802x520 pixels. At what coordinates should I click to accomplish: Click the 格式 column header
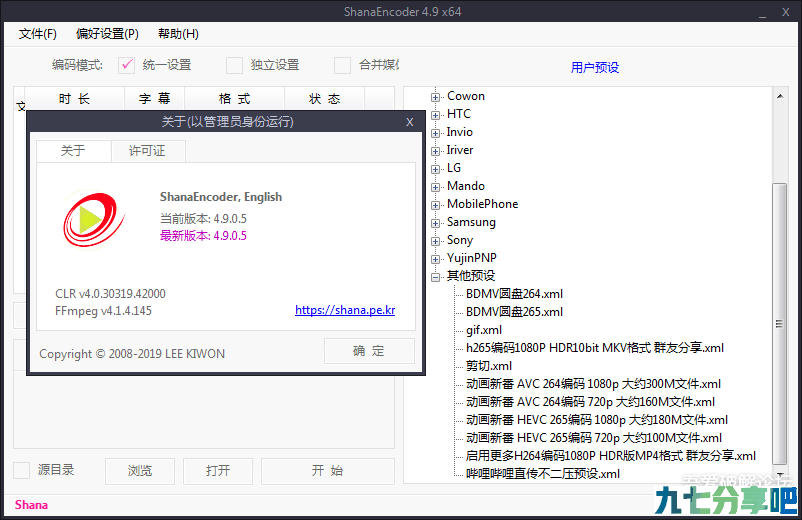(234, 99)
